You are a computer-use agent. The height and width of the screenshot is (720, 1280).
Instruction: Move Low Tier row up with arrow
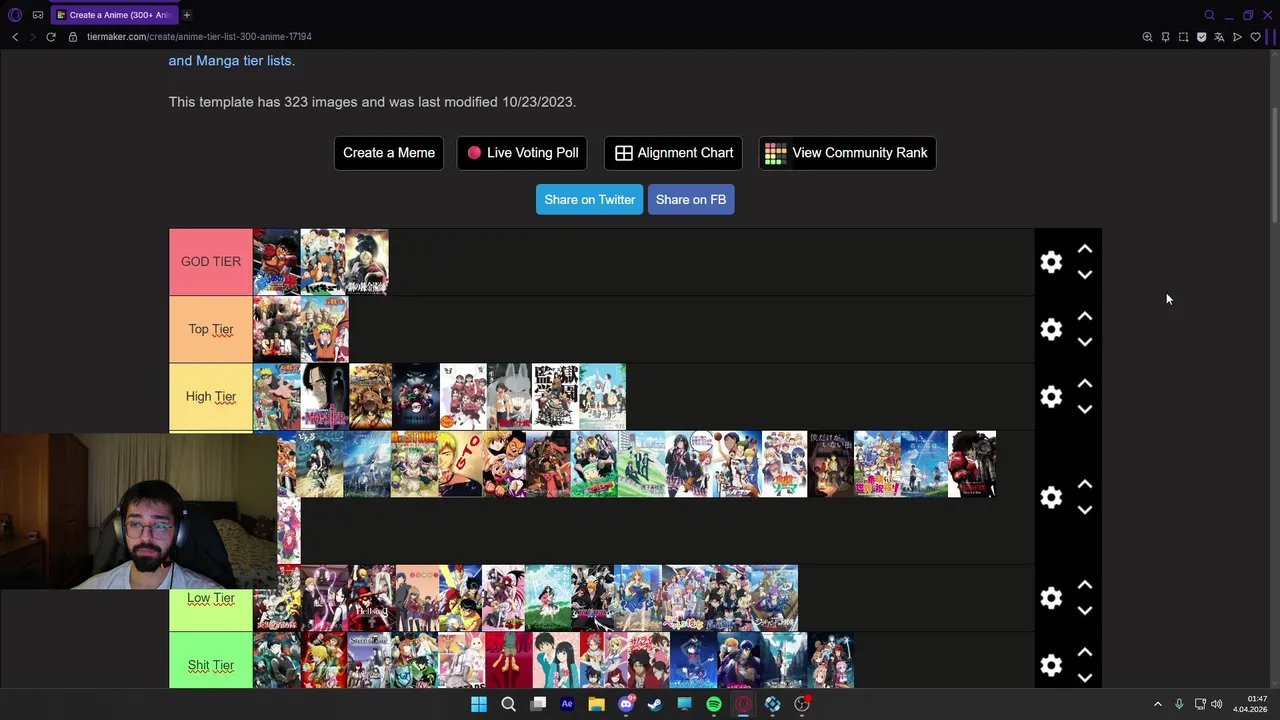click(x=1085, y=585)
